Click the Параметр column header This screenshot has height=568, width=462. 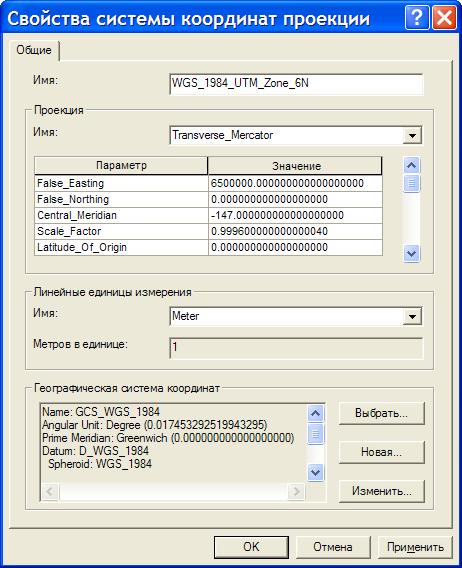(x=121, y=166)
